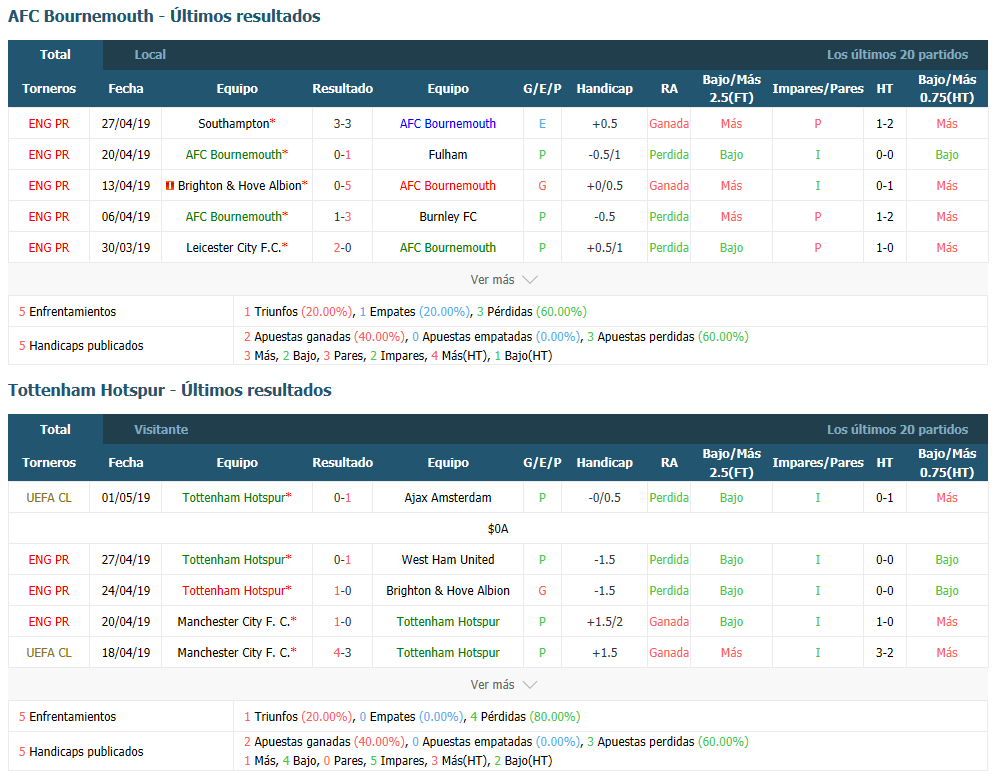997x774 pixels.
Task: Click the Handicap column header in the Bournemouth table
Action: point(605,88)
